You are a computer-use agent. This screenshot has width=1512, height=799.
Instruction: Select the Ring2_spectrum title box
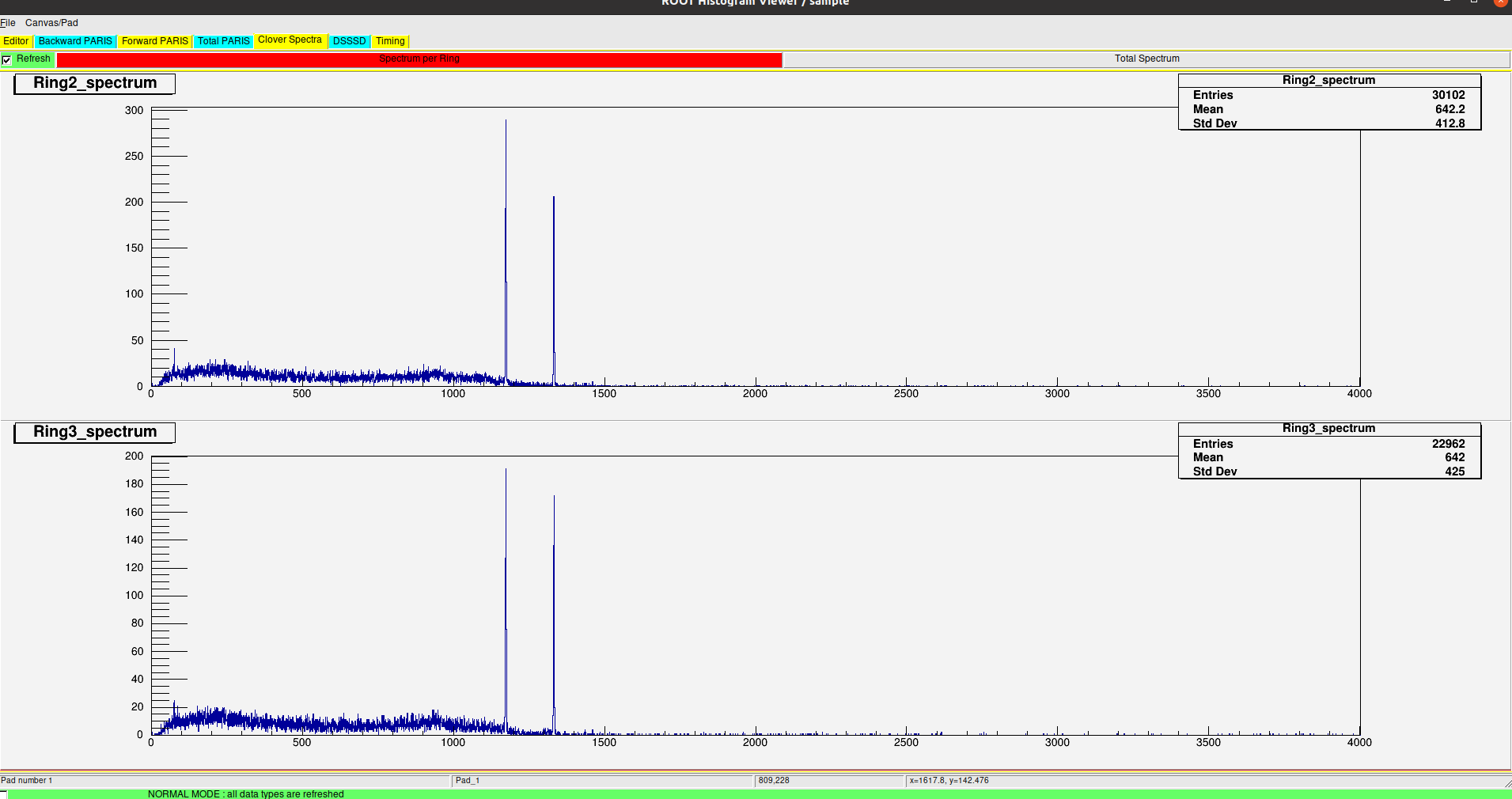(95, 83)
